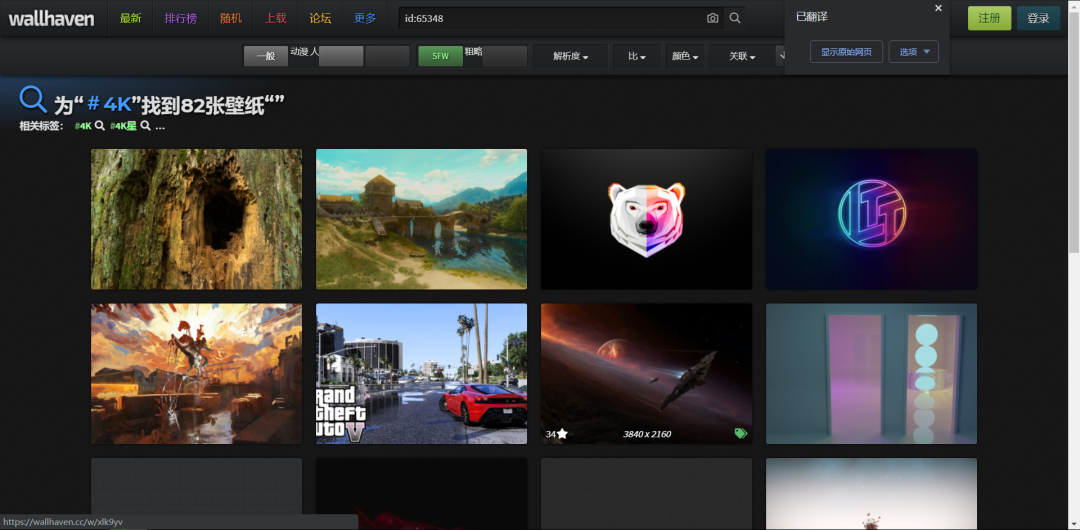This screenshot has height=530, width=1080.
Task: Open the 选项 dropdown in the translate popup
Action: tap(913, 52)
